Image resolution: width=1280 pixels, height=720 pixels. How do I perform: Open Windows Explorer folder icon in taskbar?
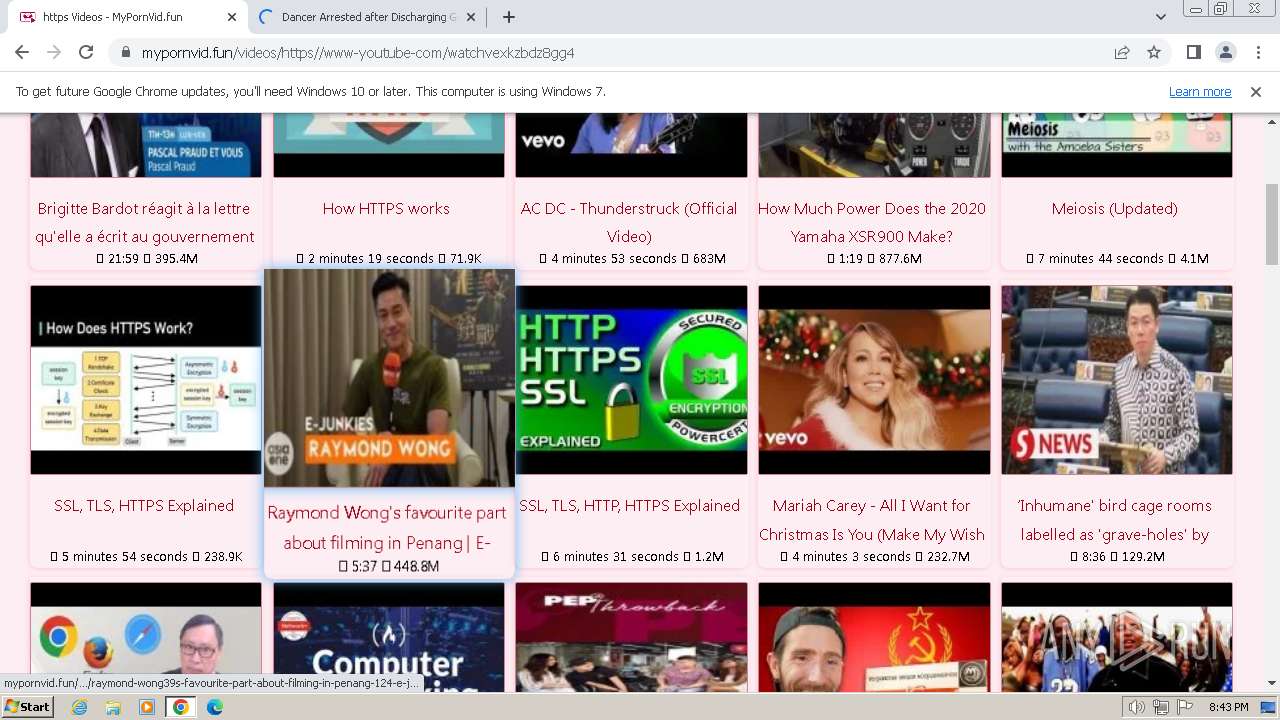click(113, 707)
